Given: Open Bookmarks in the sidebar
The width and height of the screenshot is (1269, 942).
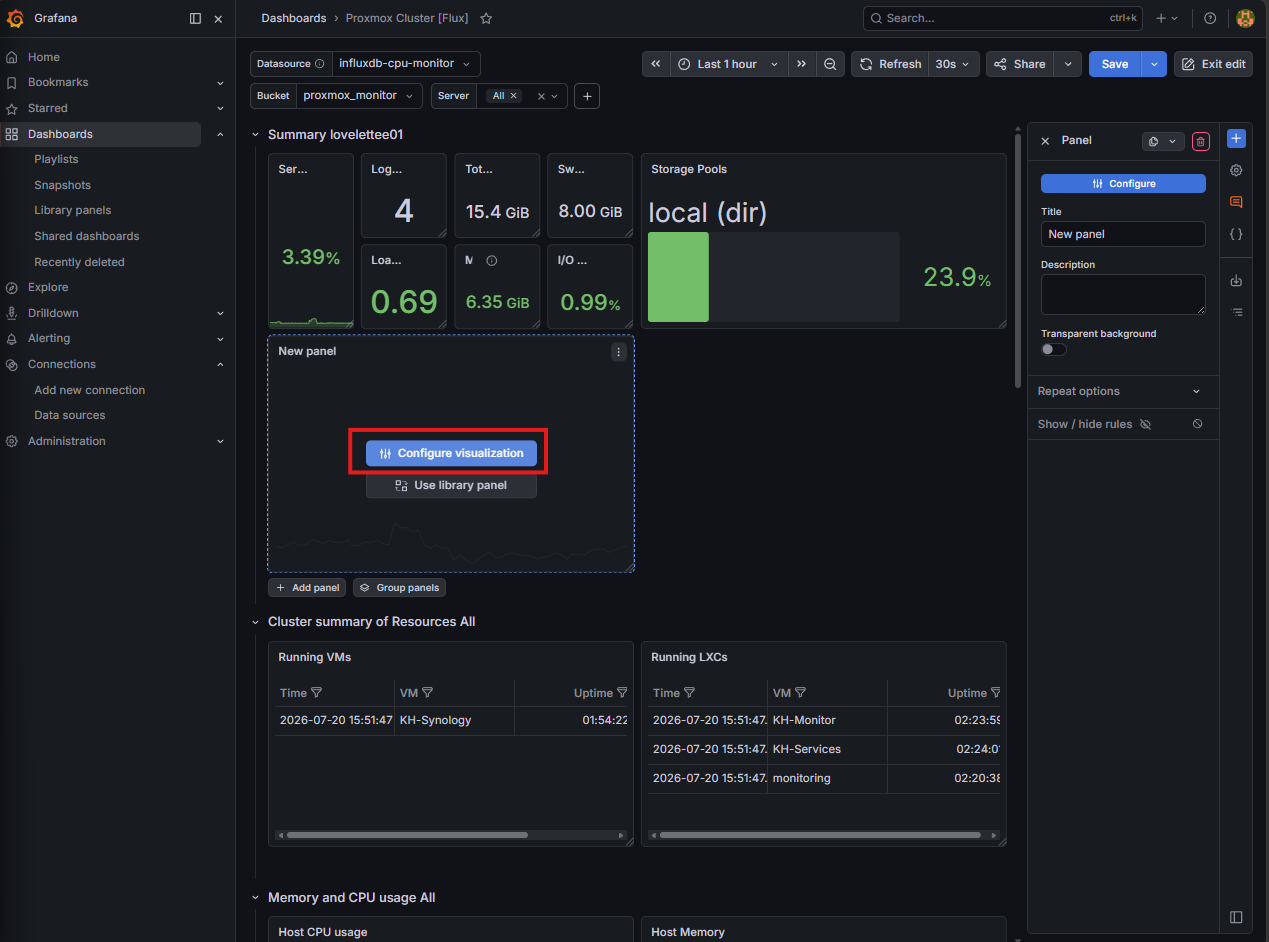Looking at the screenshot, I should (58, 82).
